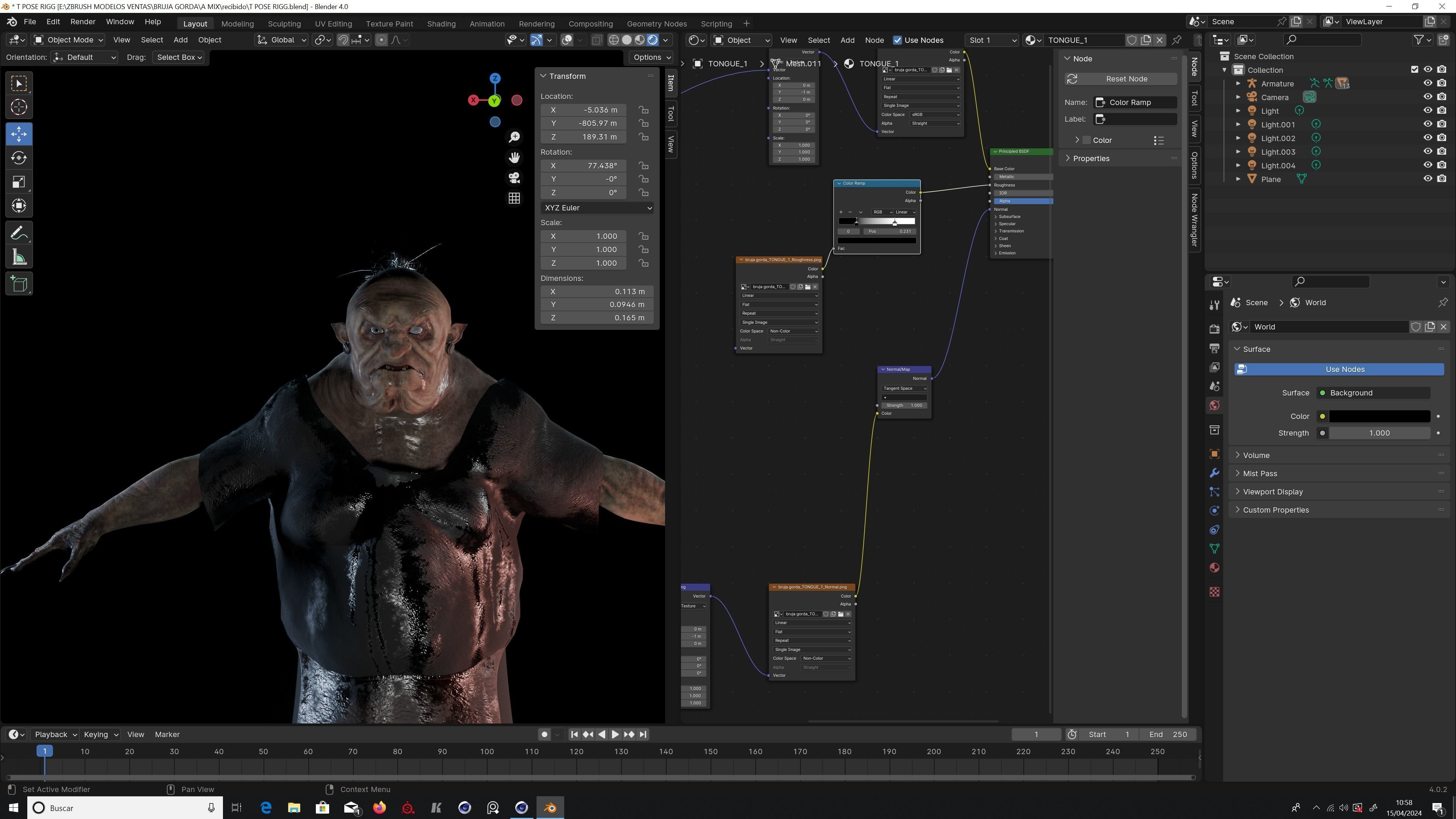Open the Render menu
The height and width of the screenshot is (819, 1456).
click(83, 22)
